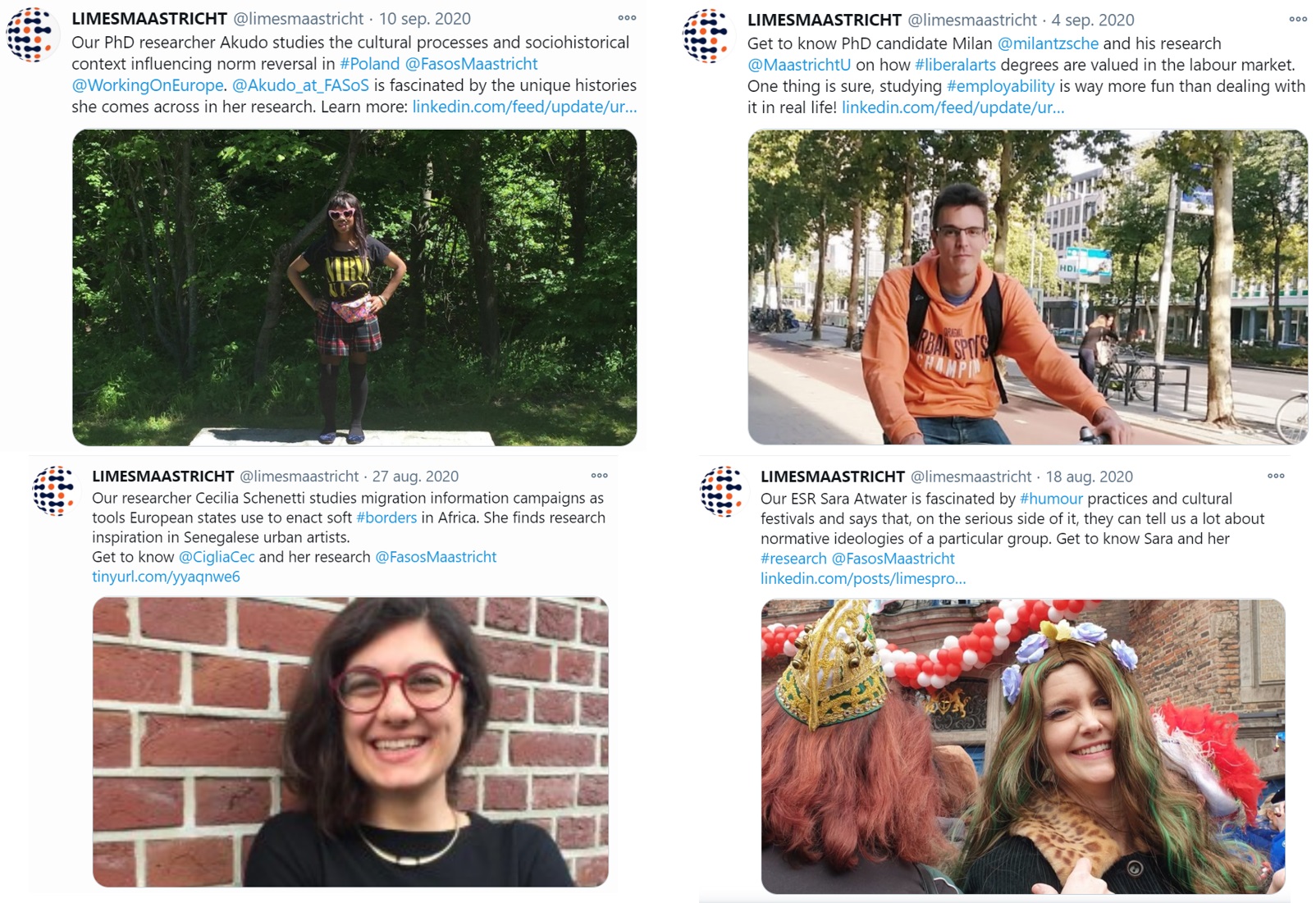Click LIMESMAASTRICHT avatar on the Milan tweet

pyautogui.click(x=706, y=36)
